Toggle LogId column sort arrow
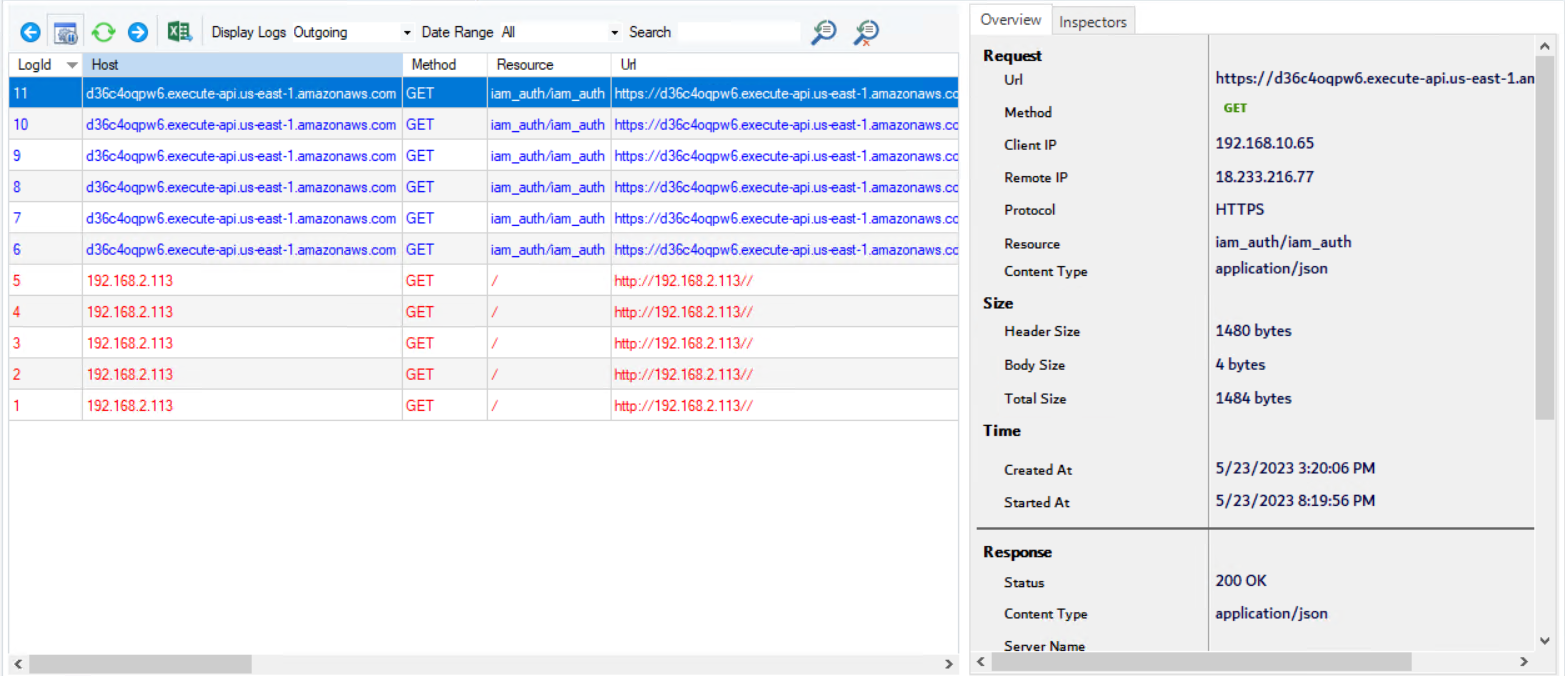1565x676 pixels. [71, 65]
